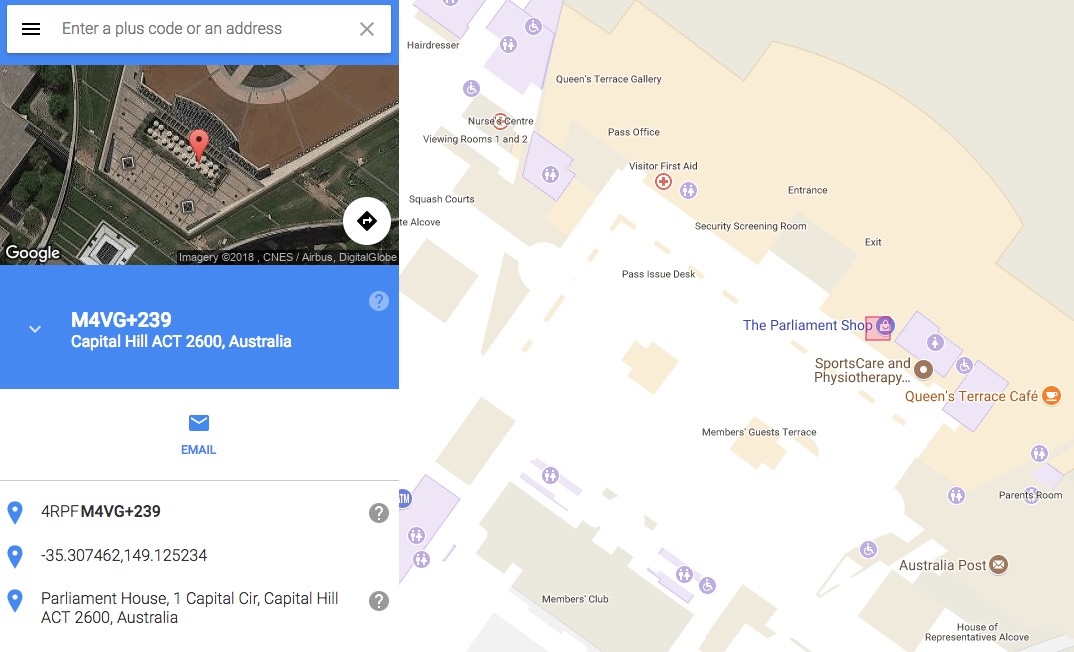Collapse the M4VG+239 info panel chevron
The width and height of the screenshot is (1074, 652).
pyautogui.click(x=35, y=329)
